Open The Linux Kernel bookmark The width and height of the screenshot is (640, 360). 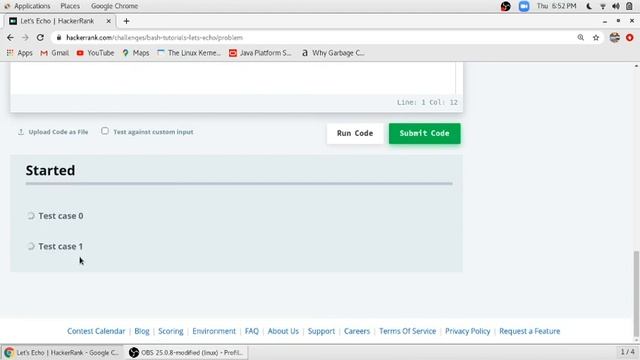pyautogui.click(x=189, y=53)
